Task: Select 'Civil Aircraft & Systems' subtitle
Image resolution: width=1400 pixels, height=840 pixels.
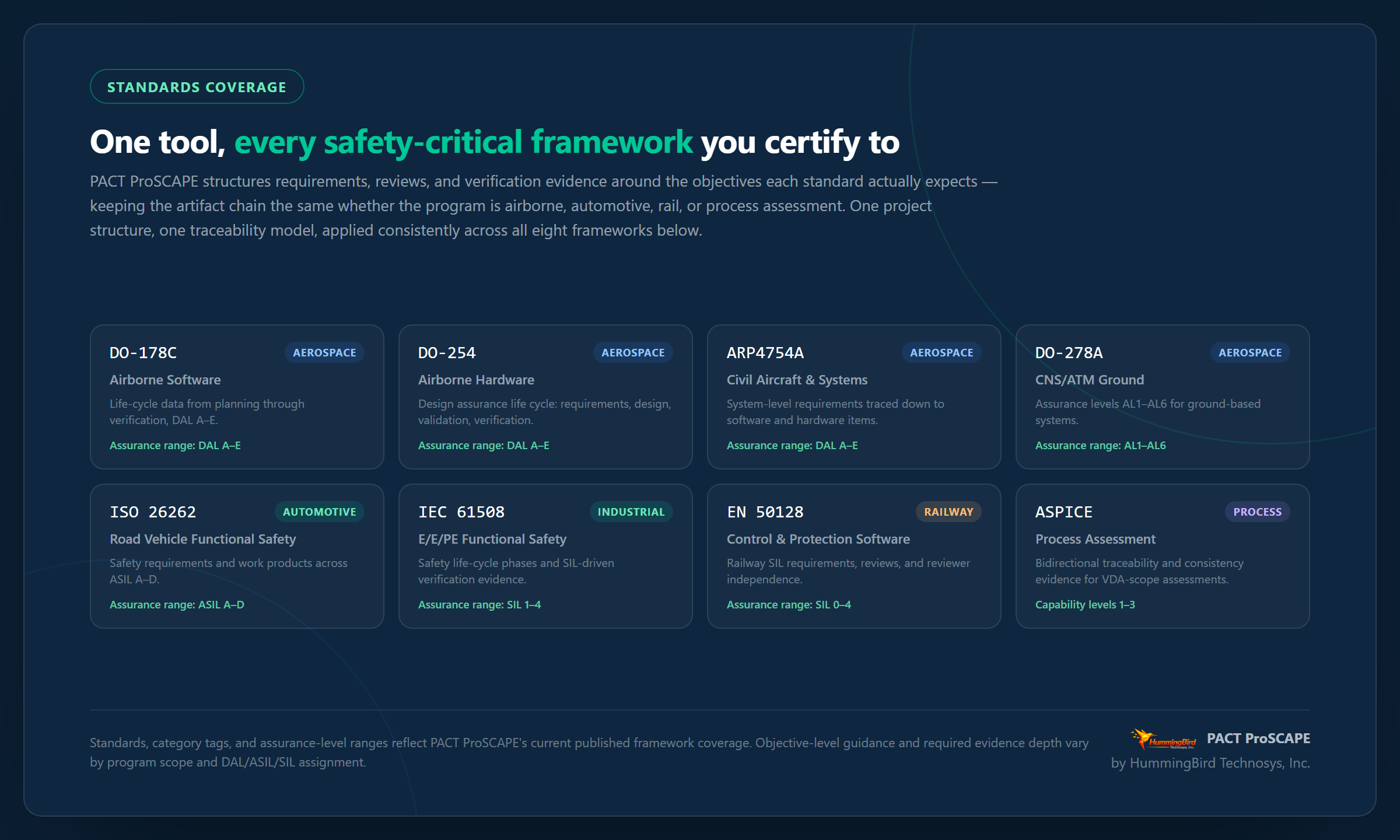Action: [x=797, y=380]
